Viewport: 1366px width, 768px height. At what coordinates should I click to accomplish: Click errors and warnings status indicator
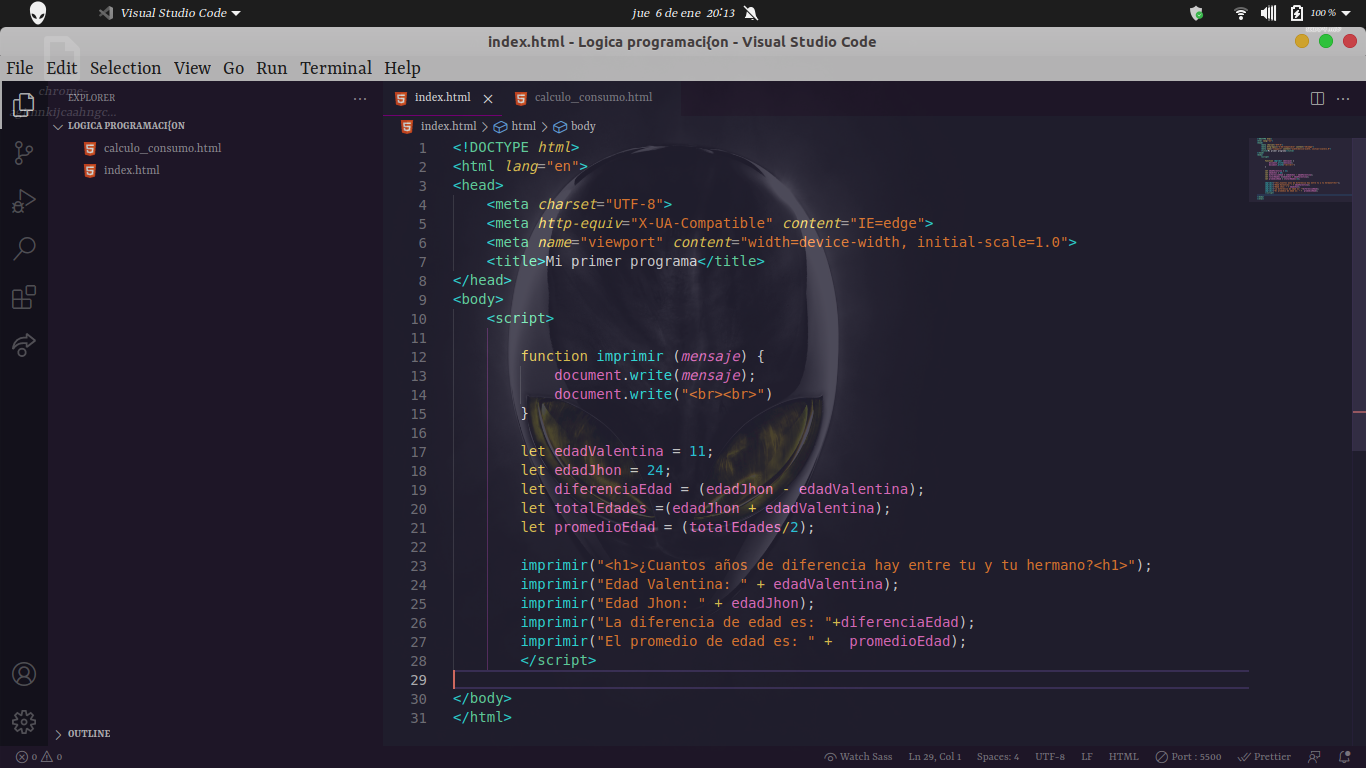[x=39, y=757]
